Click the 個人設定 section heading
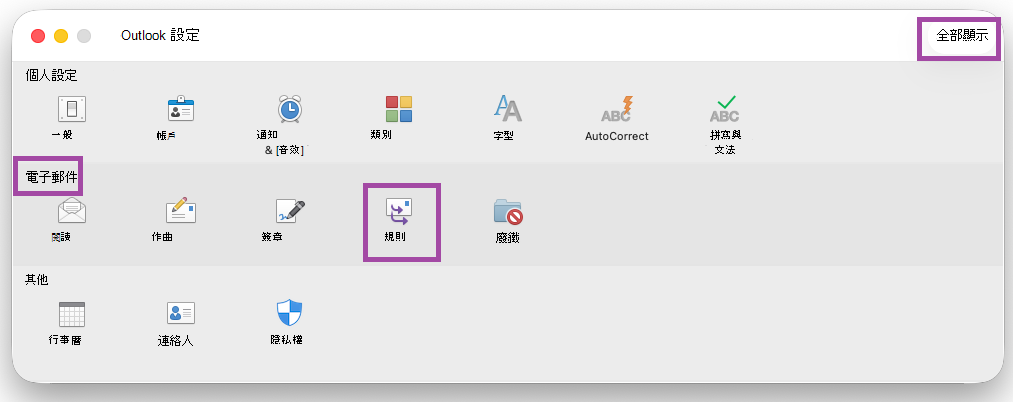Screen dimensions: 1013x402 click(x=51, y=76)
